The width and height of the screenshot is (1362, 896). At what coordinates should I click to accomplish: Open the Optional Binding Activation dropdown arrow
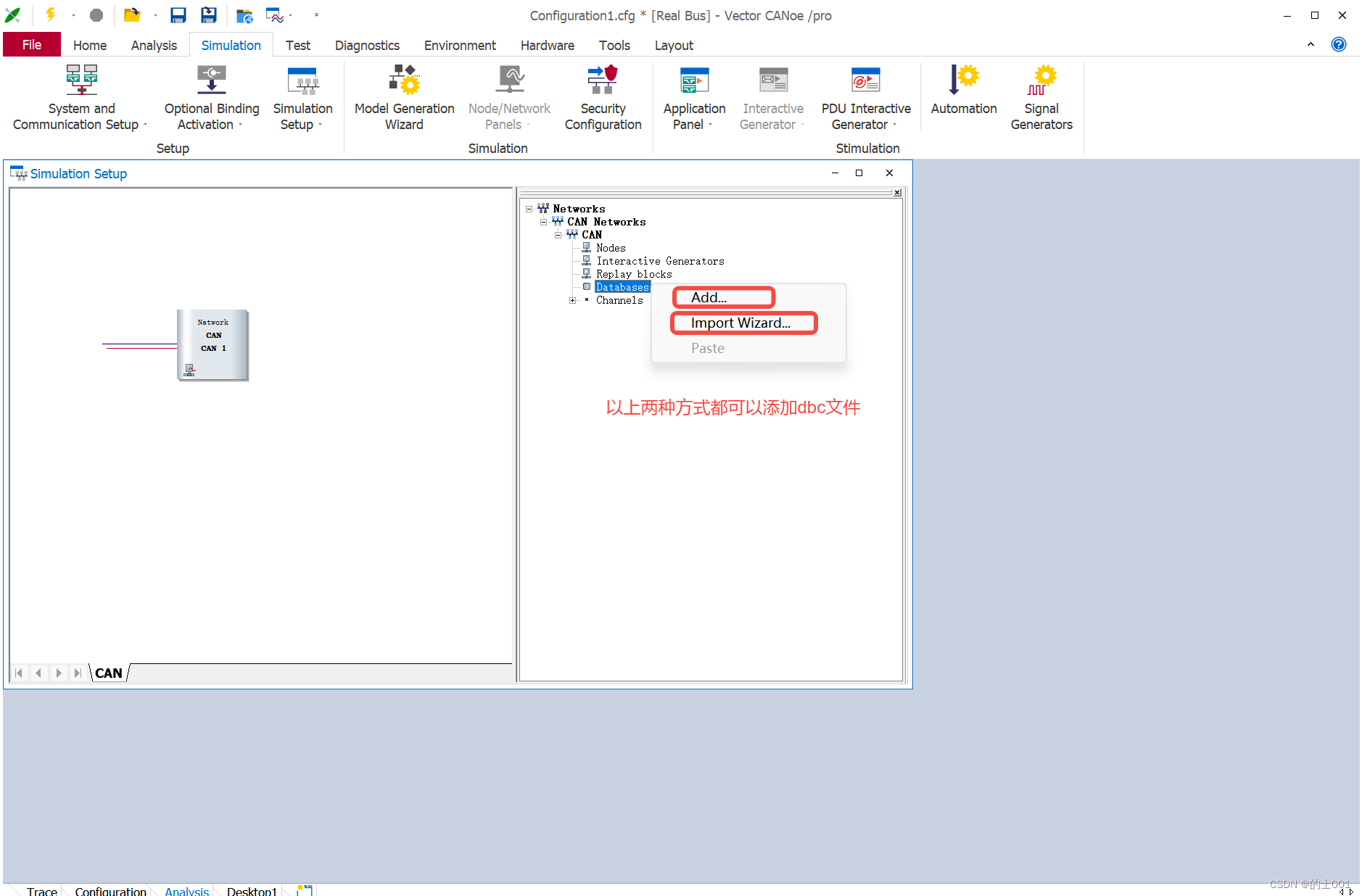[240, 125]
